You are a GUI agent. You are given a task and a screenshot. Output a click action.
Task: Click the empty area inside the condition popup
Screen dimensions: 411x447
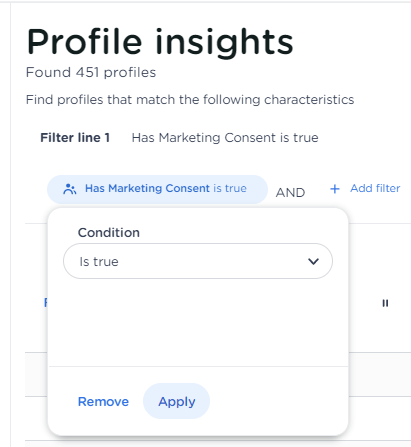click(x=198, y=322)
